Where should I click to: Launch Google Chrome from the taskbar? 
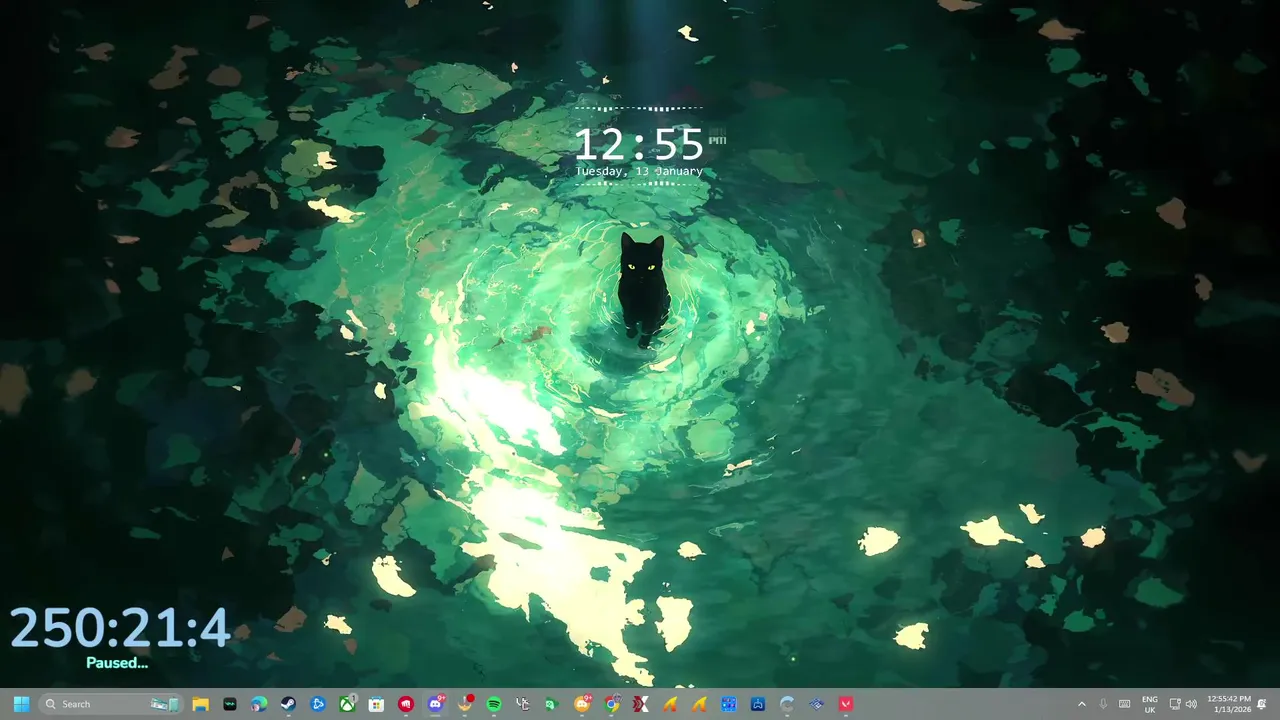click(x=612, y=704)
